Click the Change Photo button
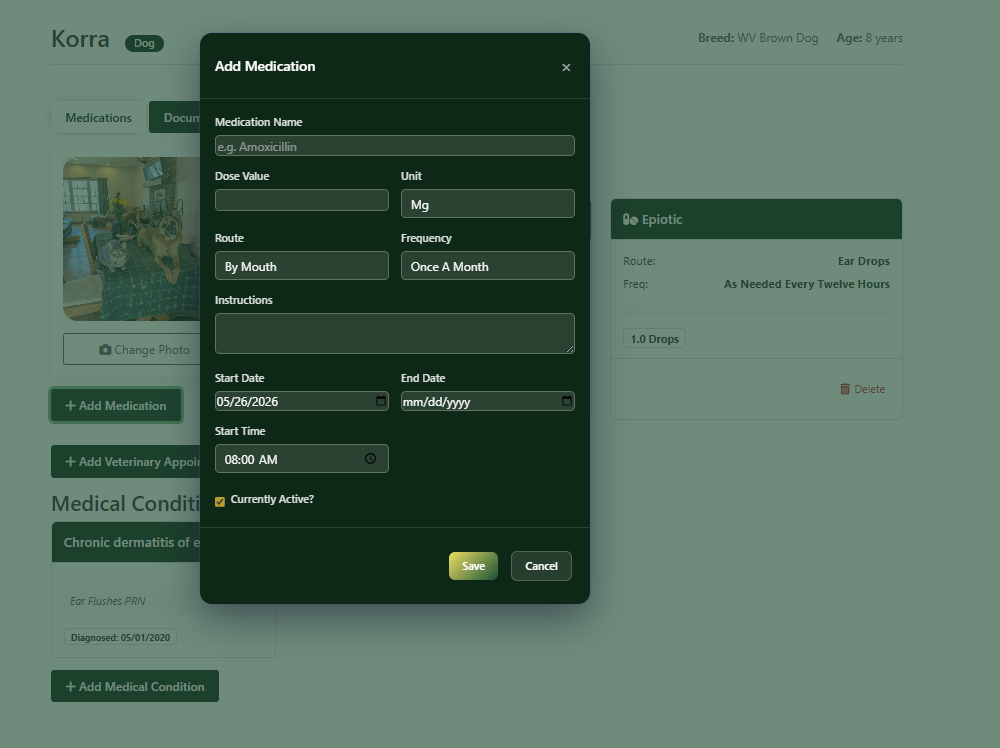The height and width of the screenshot is (748, 1000). pos(132,349)
